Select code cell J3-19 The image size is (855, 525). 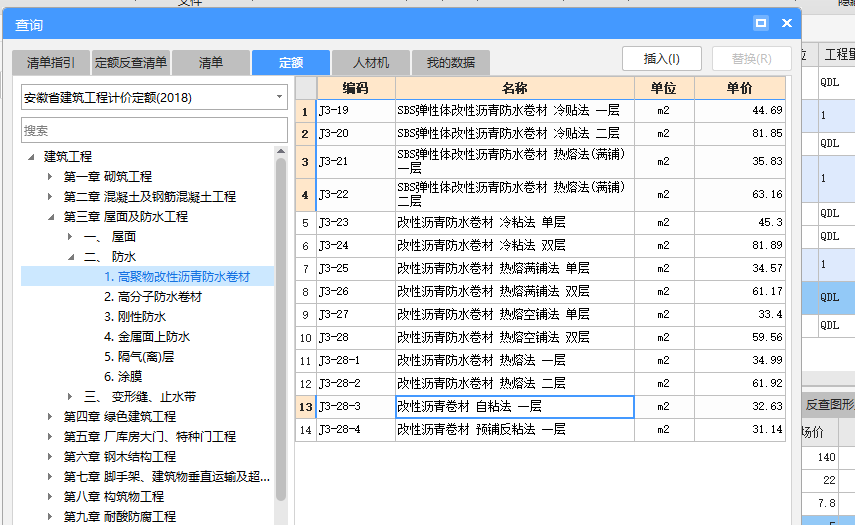click(356, 111)
